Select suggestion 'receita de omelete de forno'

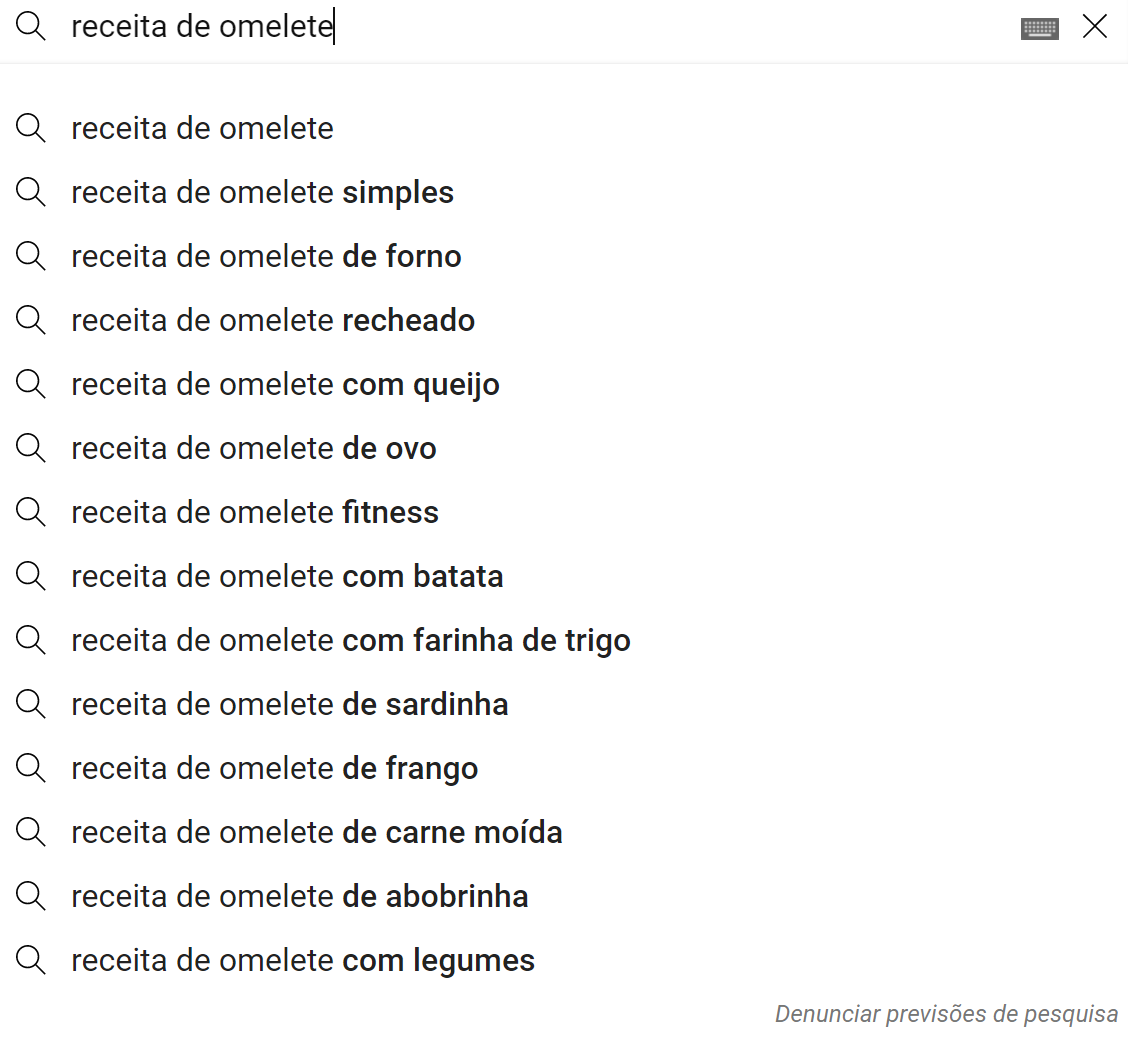266,256
